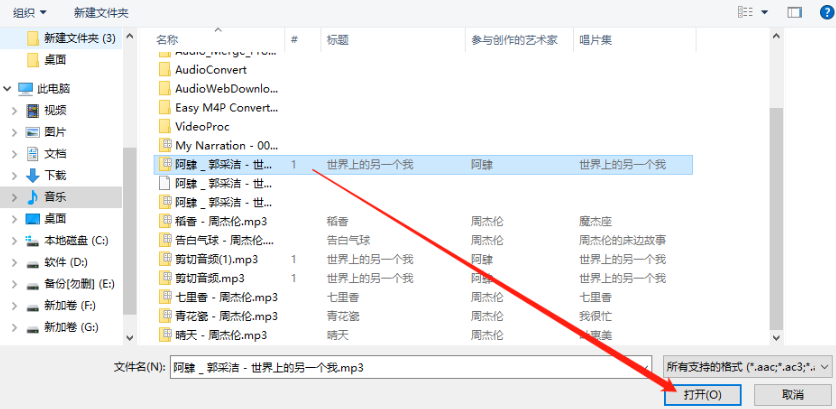
Task: Click the 视频 library icon
Action: point(33,110)
